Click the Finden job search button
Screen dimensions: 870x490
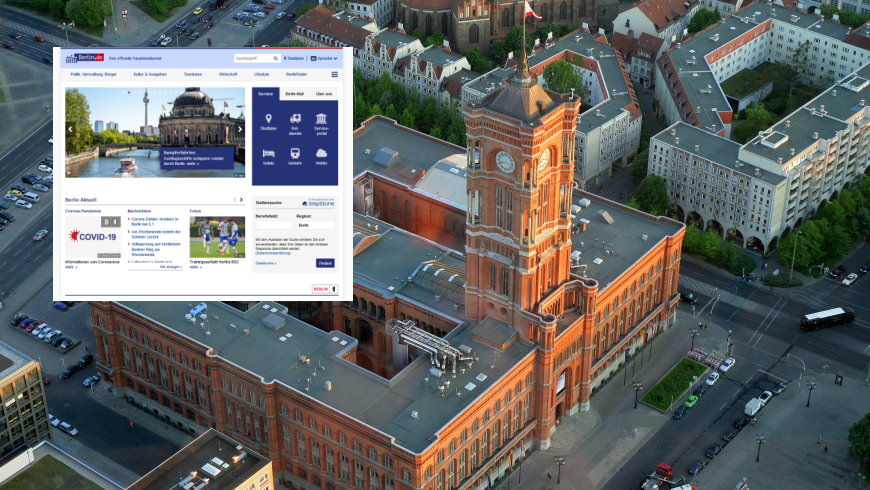[325, 263]
